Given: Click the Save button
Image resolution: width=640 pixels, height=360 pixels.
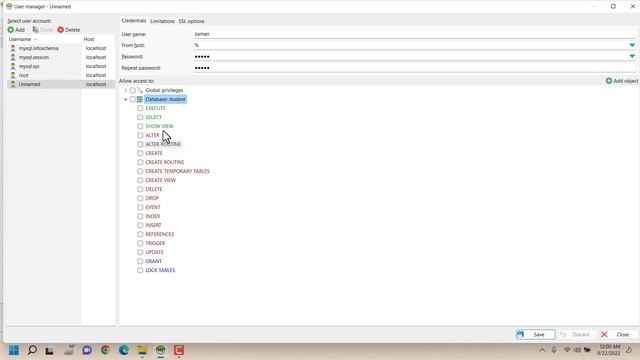Looking at the screenshot, I should [x=535, y=334].
